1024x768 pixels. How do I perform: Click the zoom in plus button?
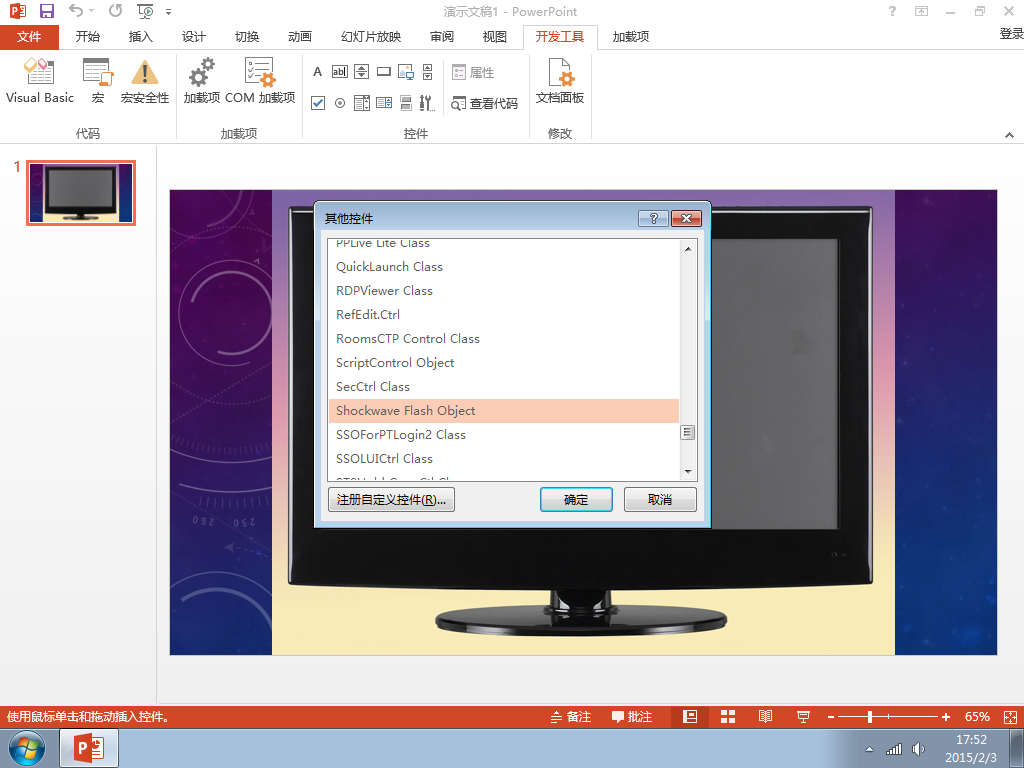click(946, 717)
